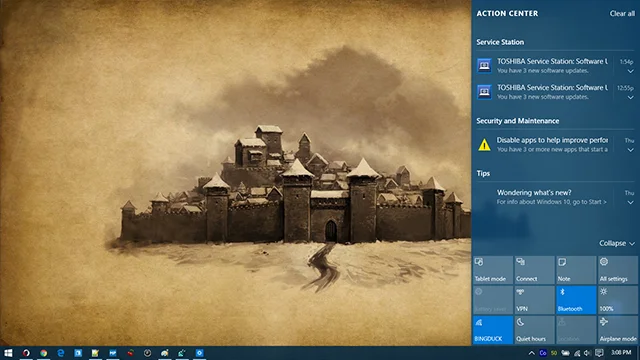
Task: Adjust brightness via the 100% tile
Action: pos(618,300)
